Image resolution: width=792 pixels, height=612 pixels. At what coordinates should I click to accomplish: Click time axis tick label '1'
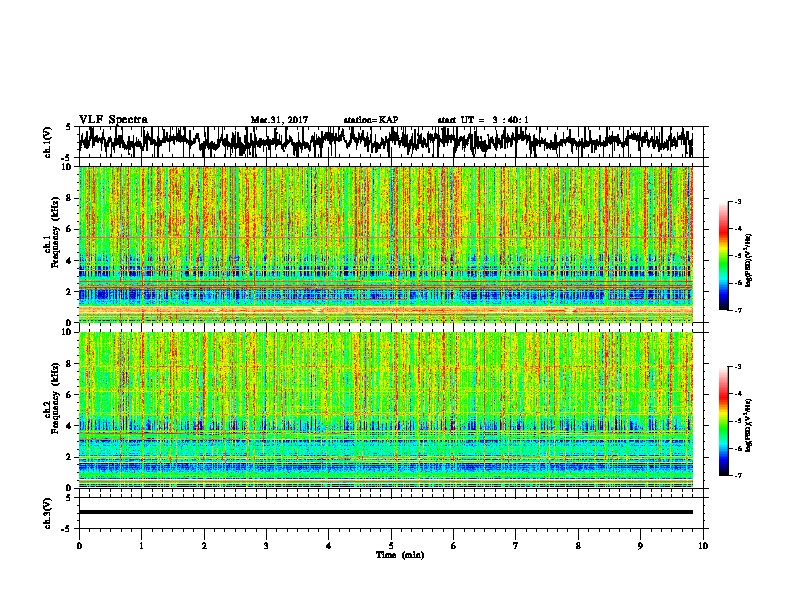tap(142, 545)
